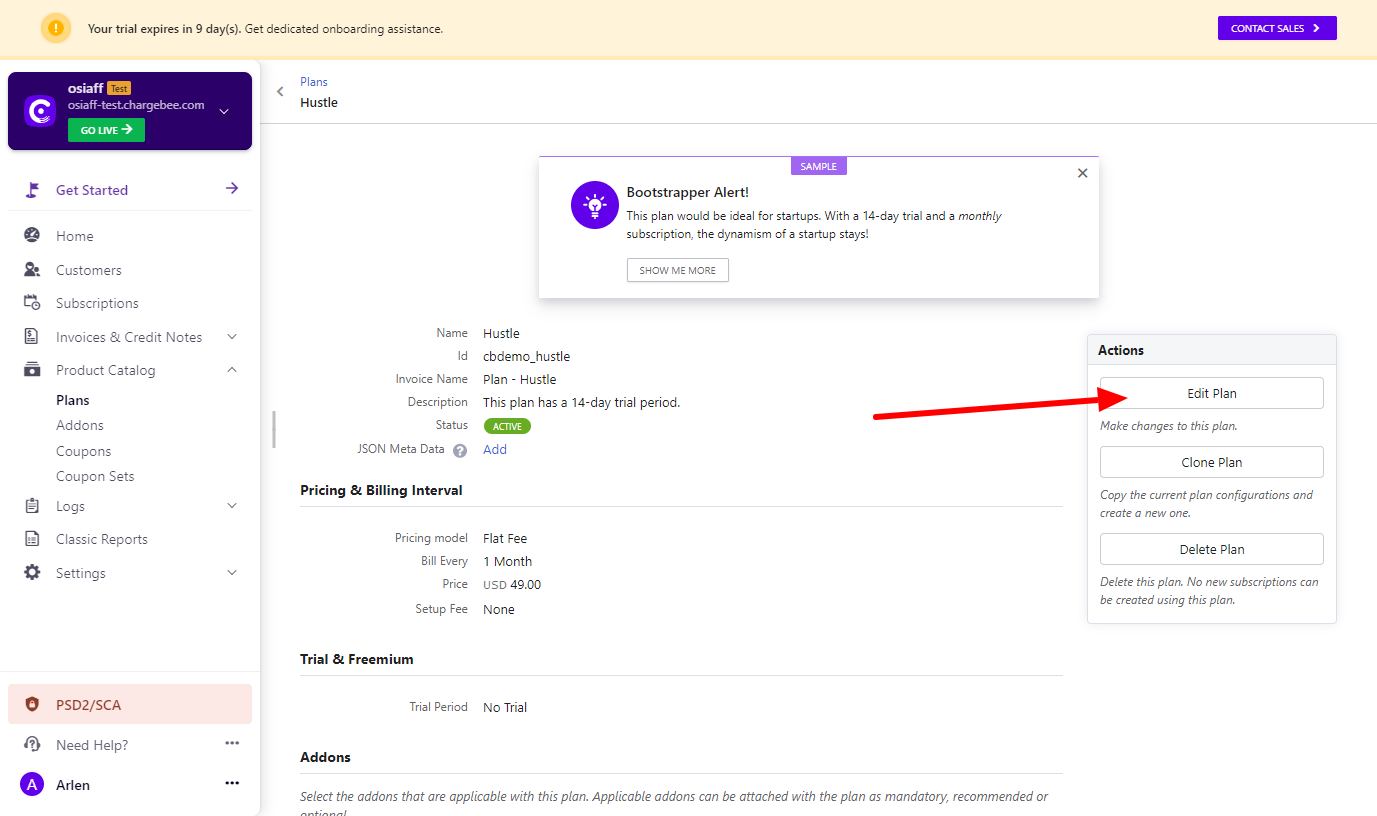This screenshot has width=1377, height=816.
Task: Click the Flat Fee pricing model value
Action: point(505,538)
